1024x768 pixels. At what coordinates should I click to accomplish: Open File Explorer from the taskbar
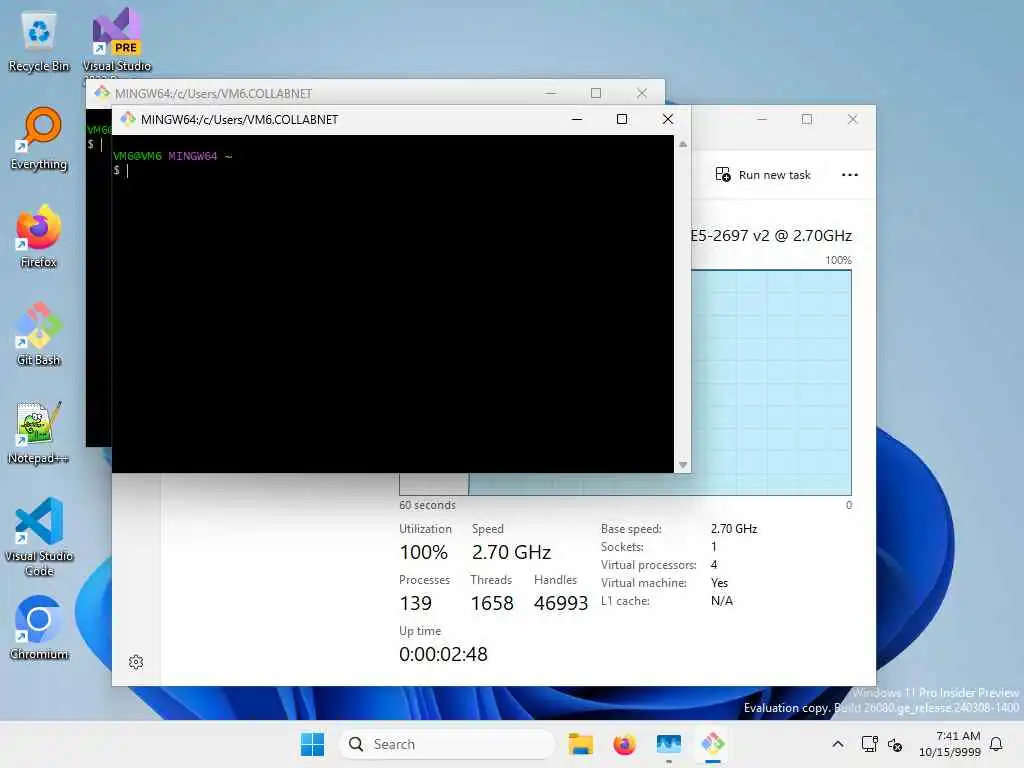tap(580, 744)
